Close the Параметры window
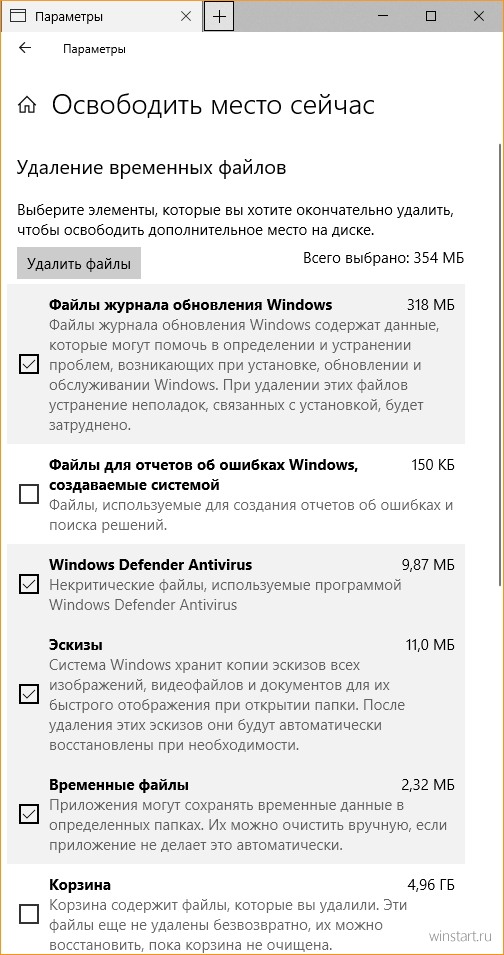Viewport: 504px width, 955px height. point(476,16)
